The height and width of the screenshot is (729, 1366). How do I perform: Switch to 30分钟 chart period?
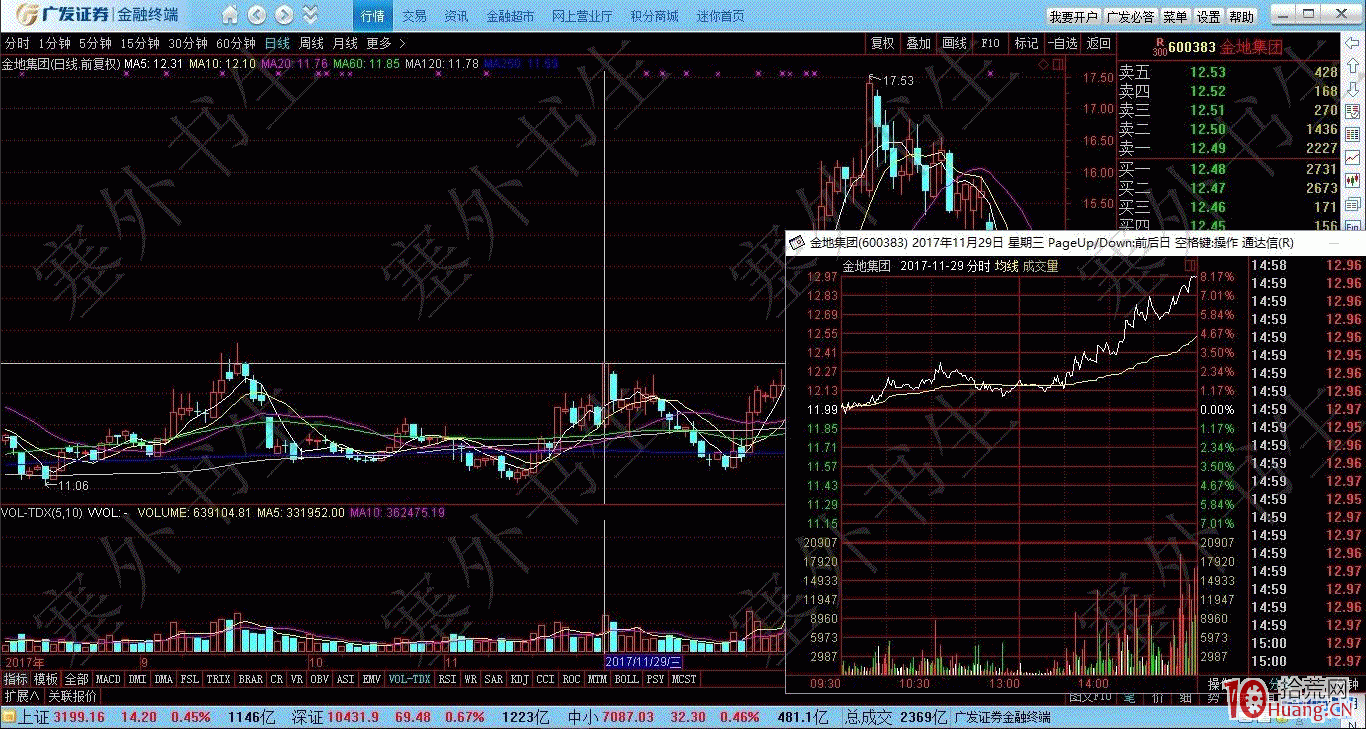188,43
